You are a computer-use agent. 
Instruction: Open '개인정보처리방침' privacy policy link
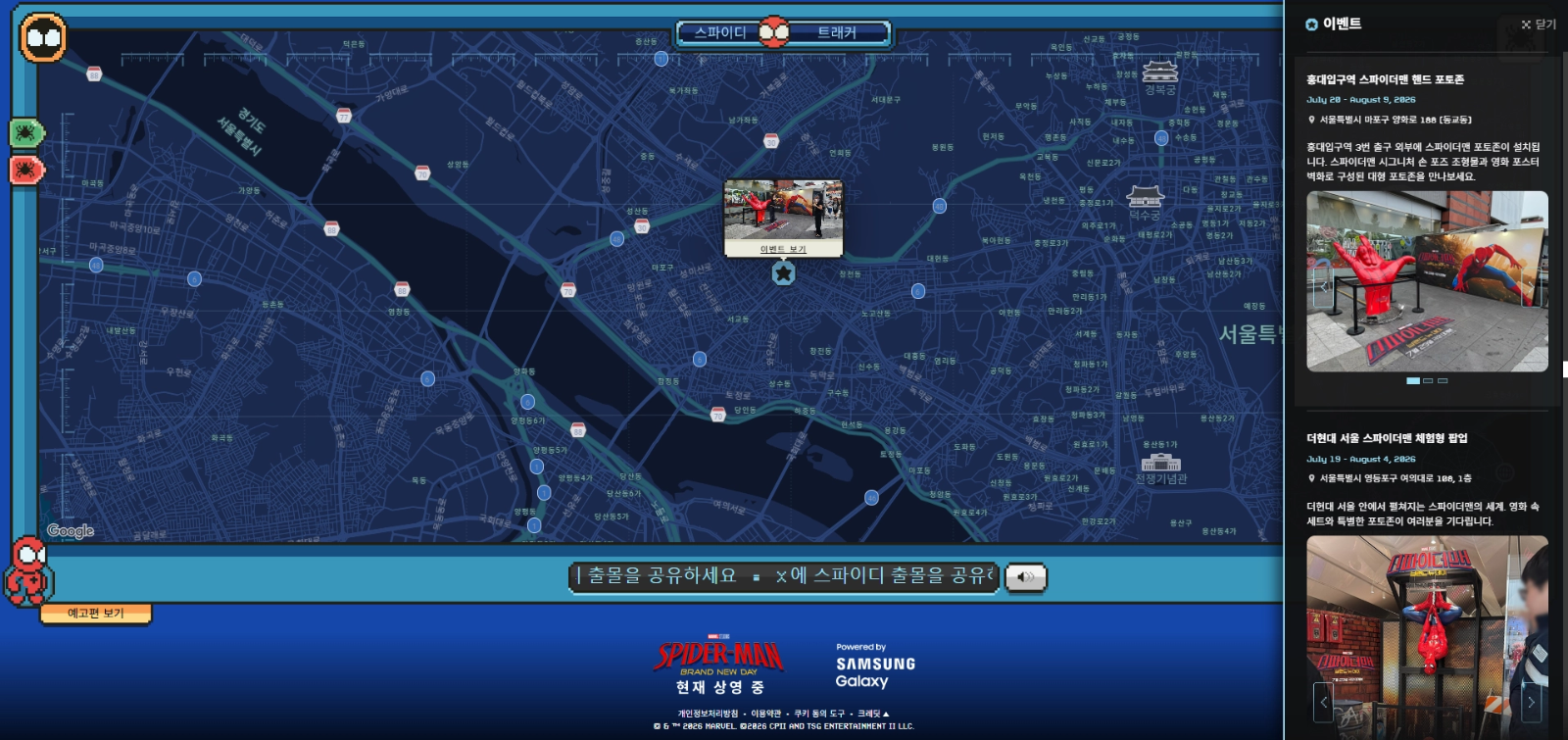pyautogui.click(x=708, y=714)
